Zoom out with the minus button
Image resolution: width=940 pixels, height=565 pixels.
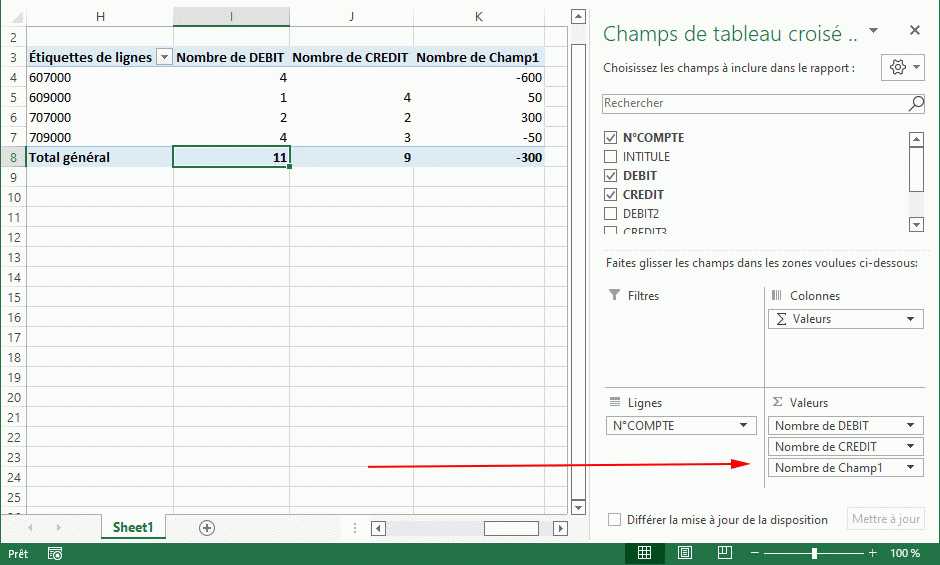(x=755, y=553)
